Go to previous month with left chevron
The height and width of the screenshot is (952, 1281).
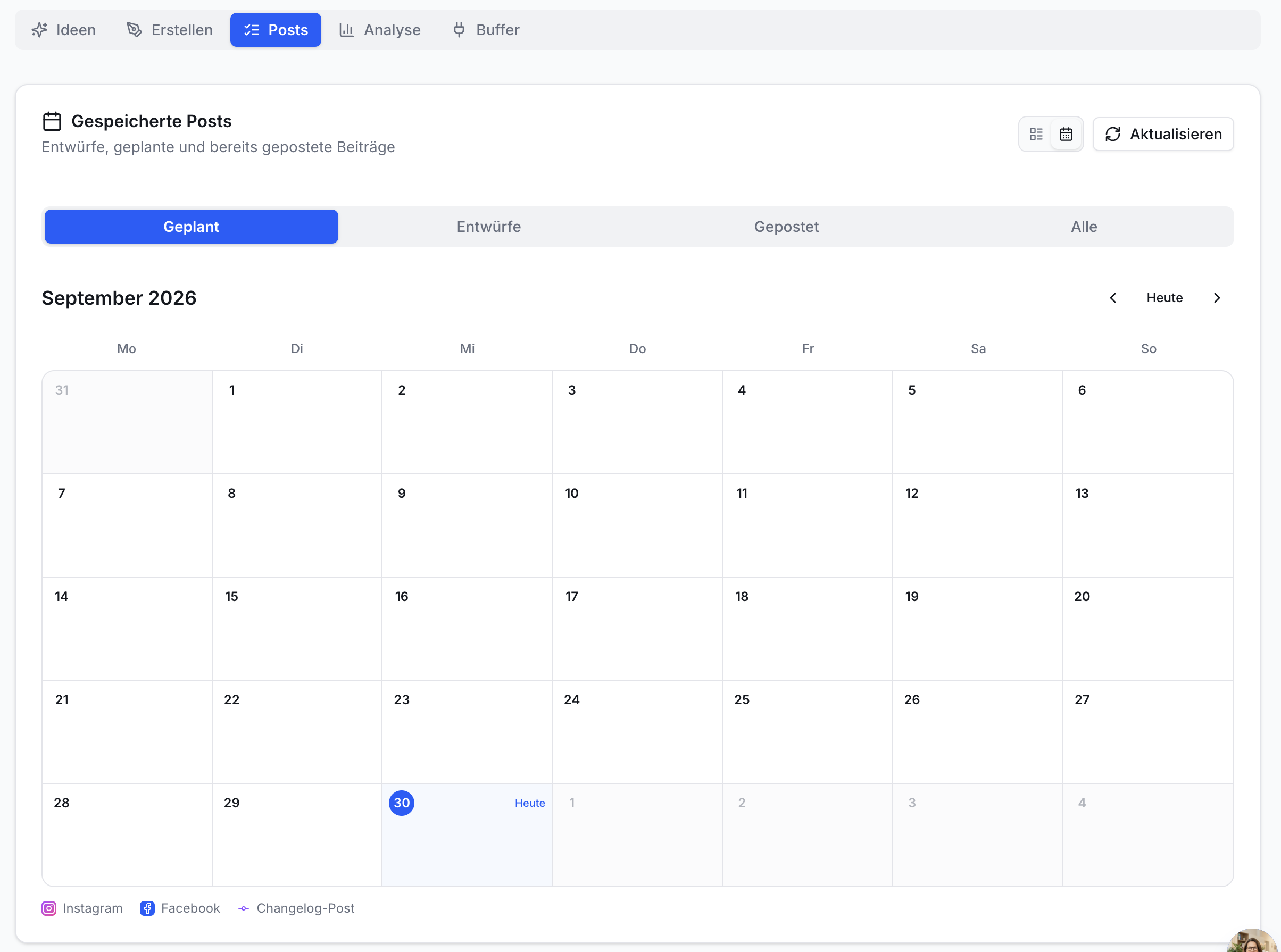[1113, 298]
